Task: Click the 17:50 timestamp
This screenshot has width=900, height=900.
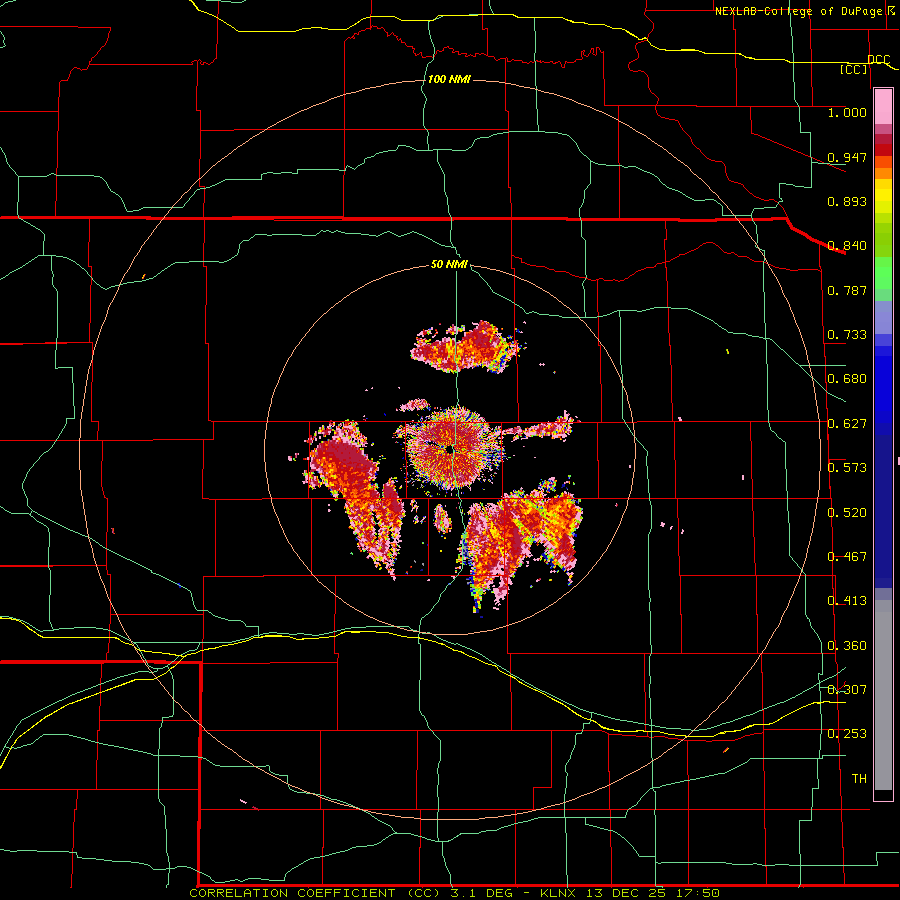Action: pyautogui.click(x=697, y=893)
